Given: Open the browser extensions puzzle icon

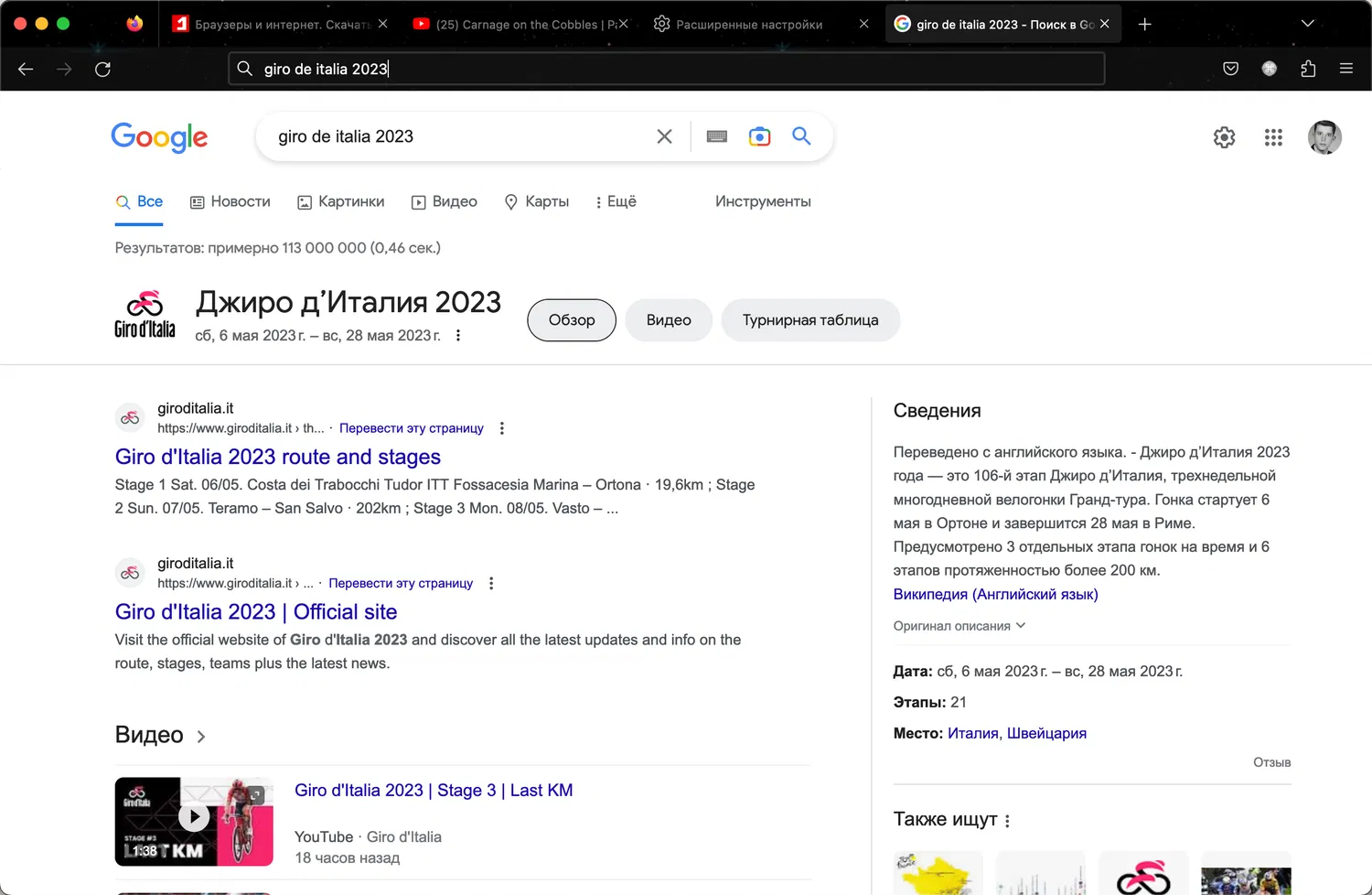Looking at the screenshot, I should coord(1308,69).
